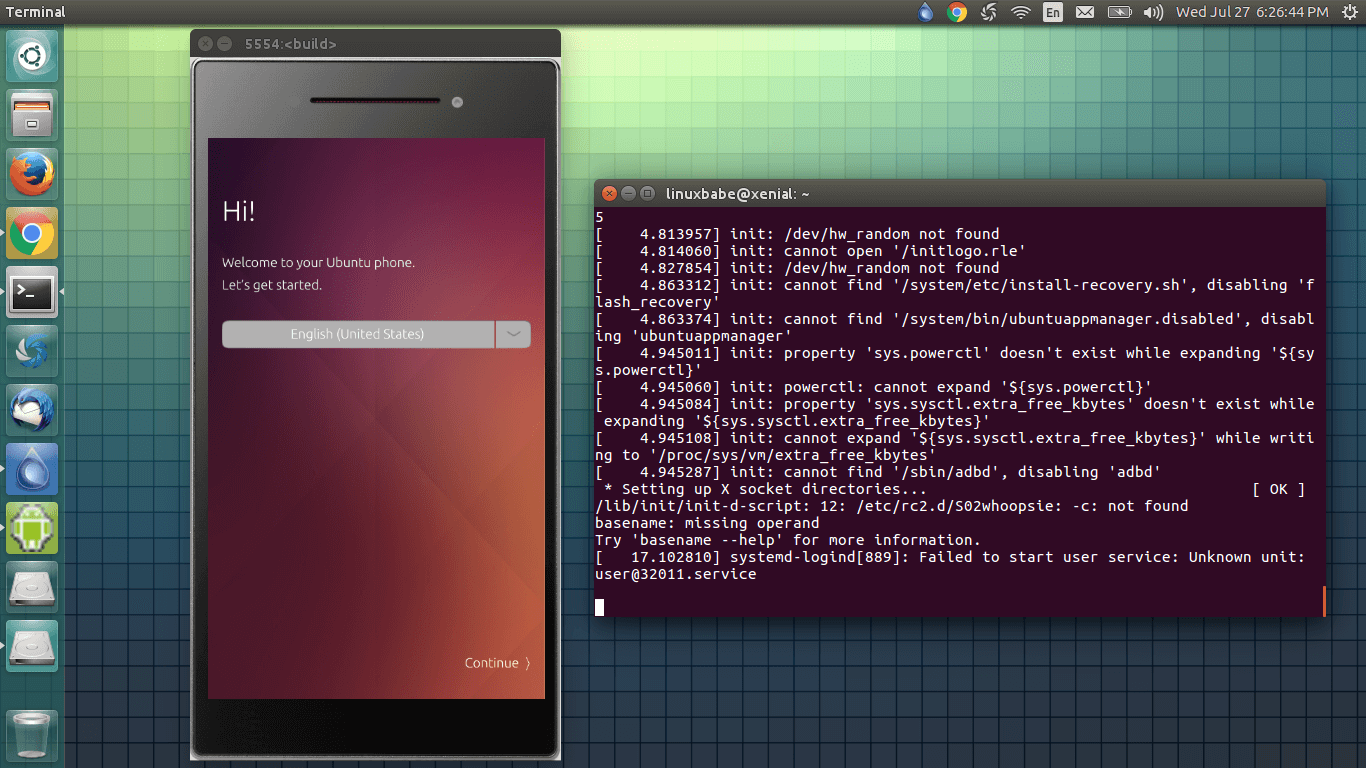Select the English (United States) language field
The image size is (1366, 768).
click(357, 334)
